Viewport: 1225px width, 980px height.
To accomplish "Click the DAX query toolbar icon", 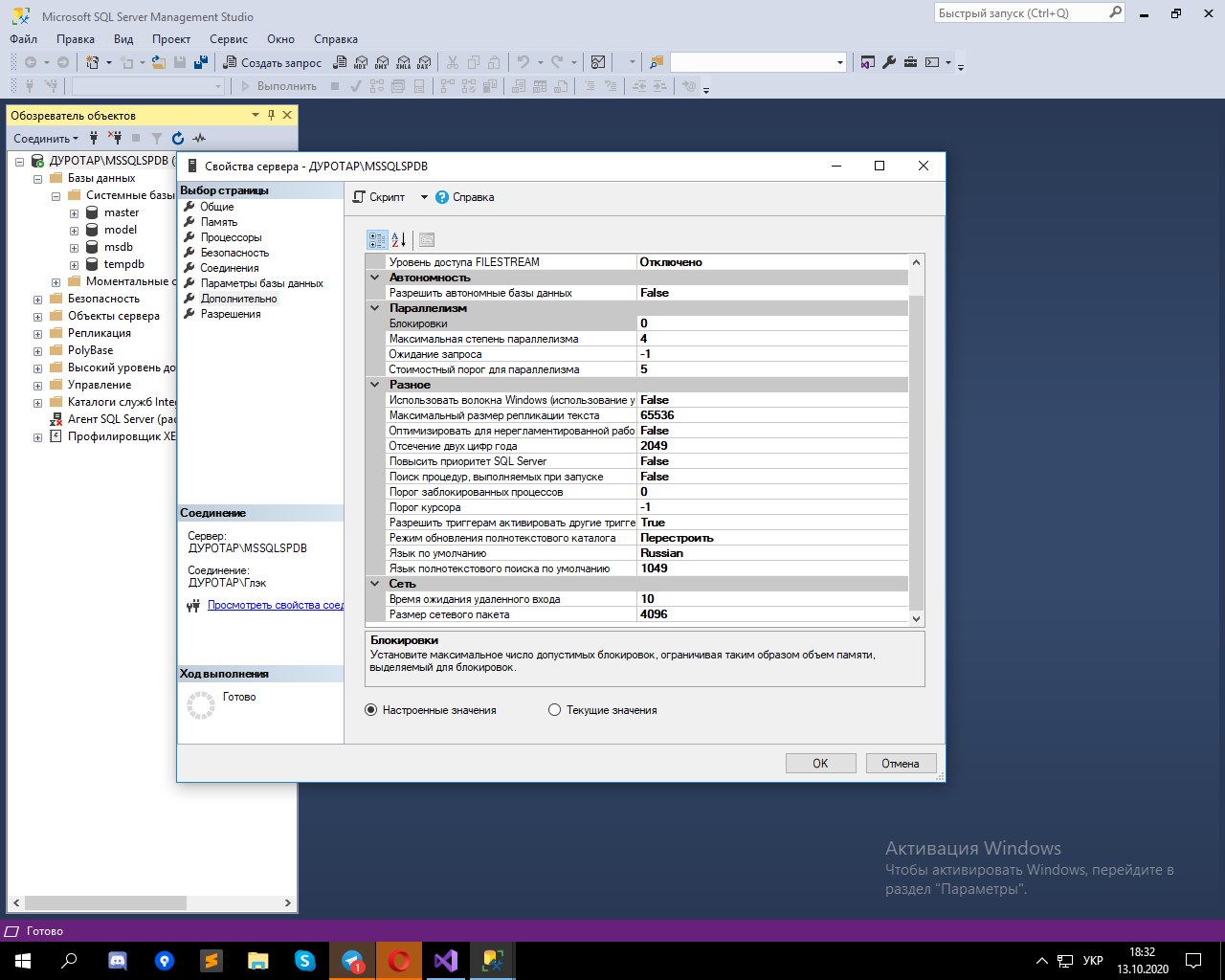I will 424,62.
